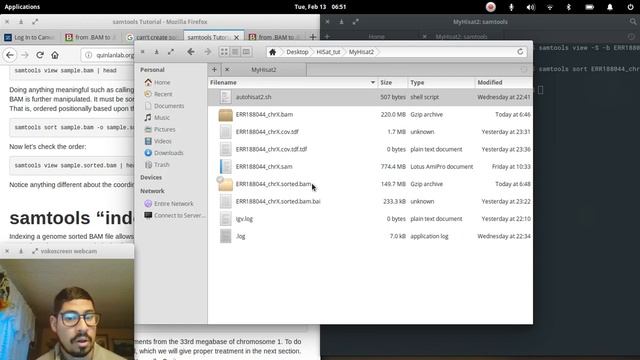Select the ERR188044_chrX.sam file
Screen dimensions: 640x360
point(370,167)
